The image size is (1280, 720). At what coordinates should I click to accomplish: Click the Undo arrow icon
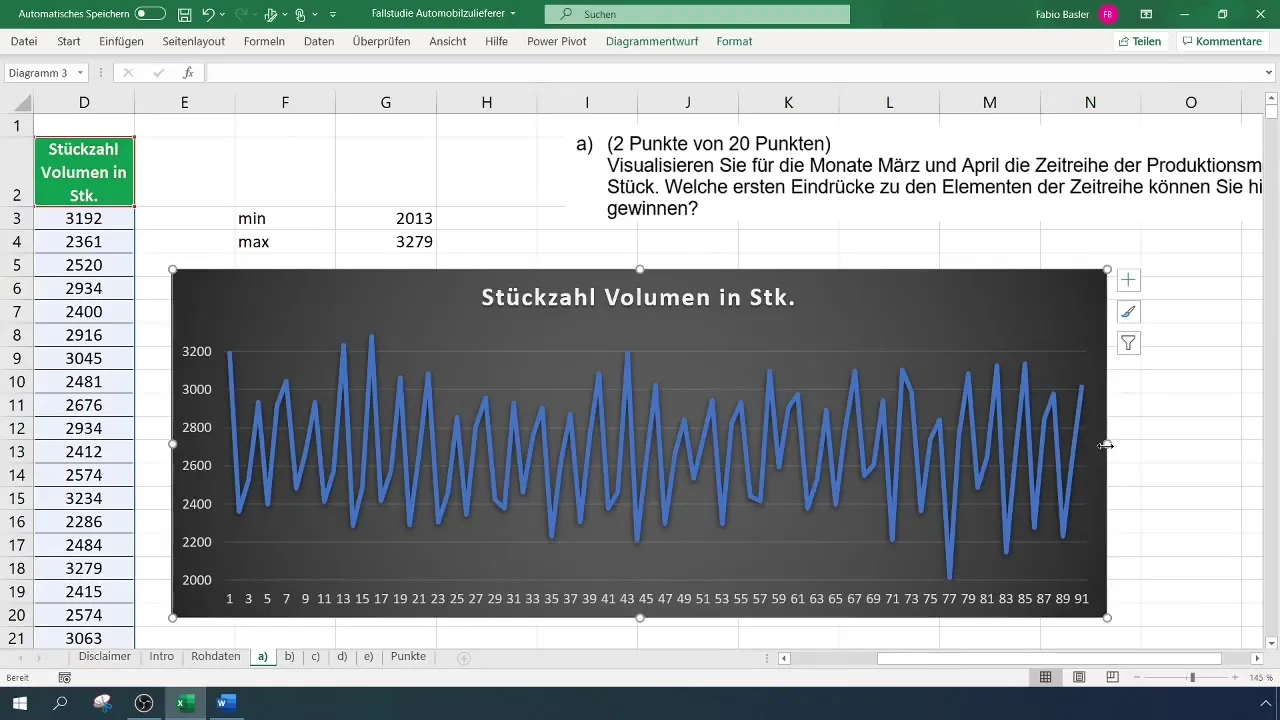click(208, 15)
